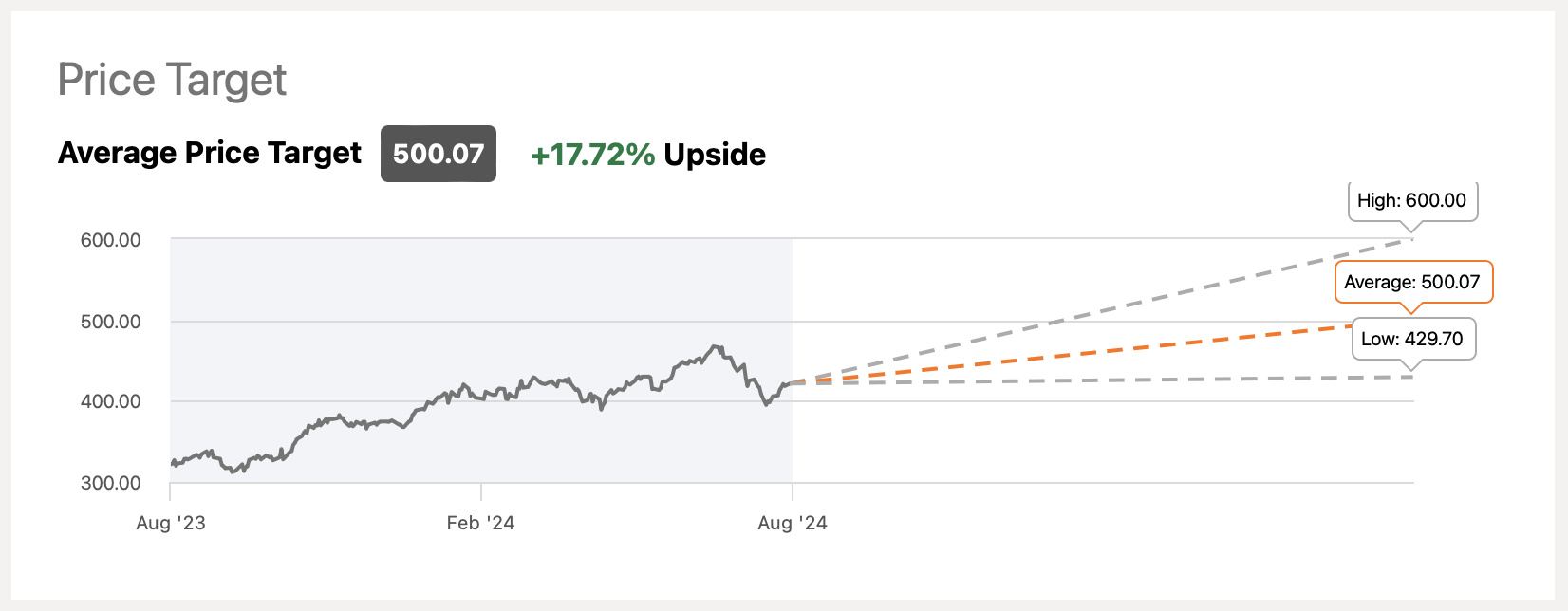Click the Aug '23 x-axis label
1568x611 pixels.
click(171, 523)
